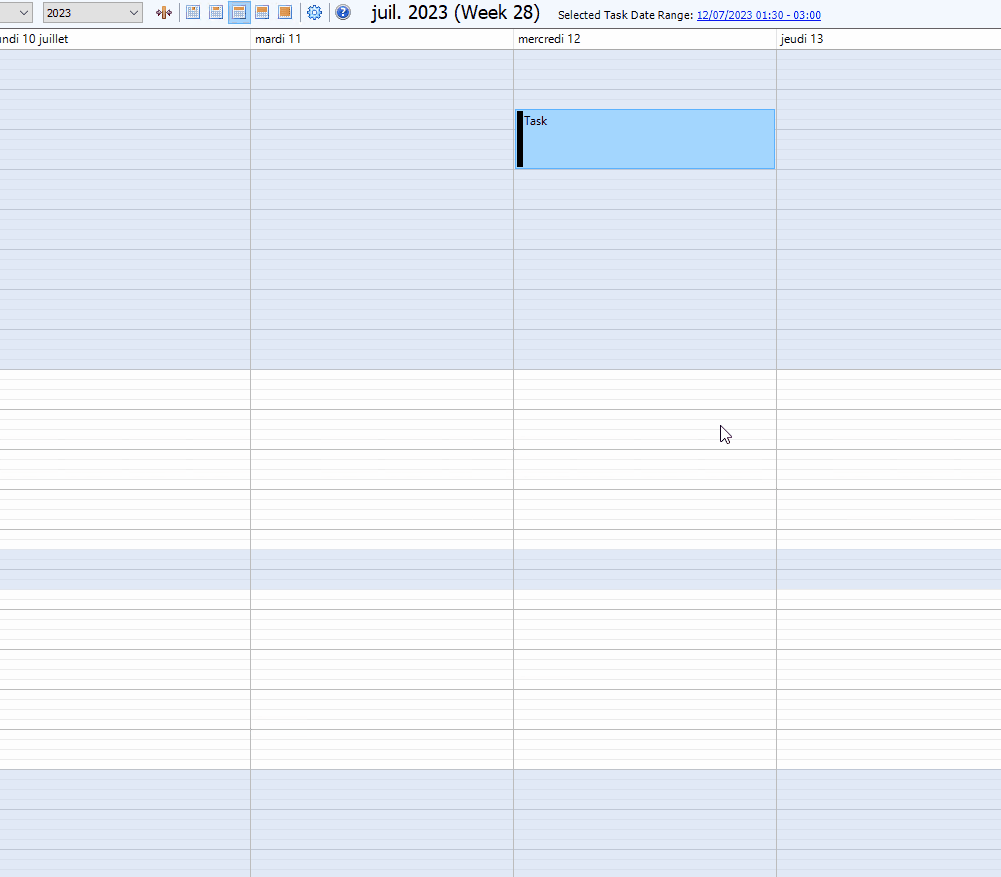Open help via the question mark icon
Viewport: 1001px width, 877px height.
click(343, 12)
